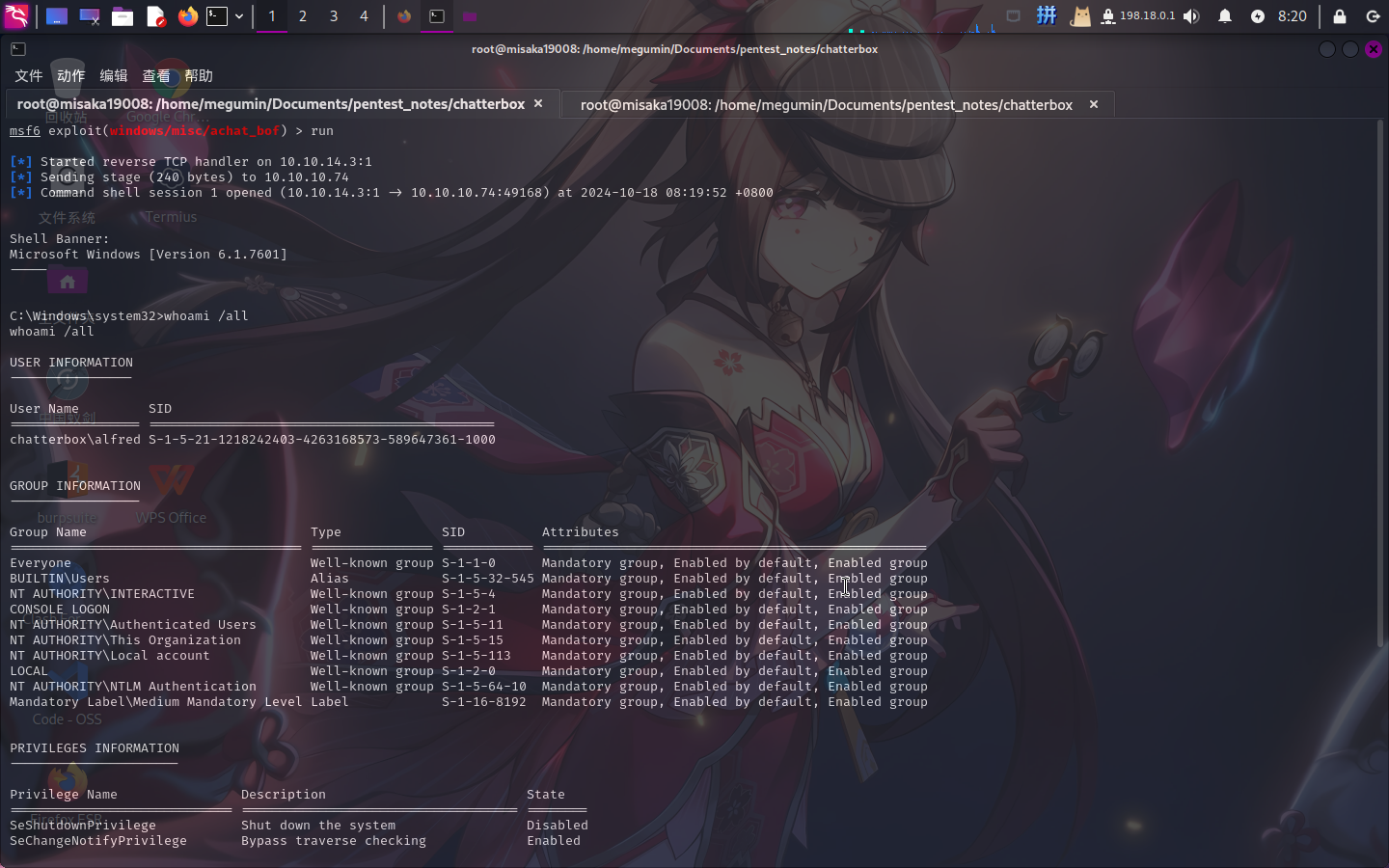
Task: Open the 文件 (File) menu
Action: point(29,75)
